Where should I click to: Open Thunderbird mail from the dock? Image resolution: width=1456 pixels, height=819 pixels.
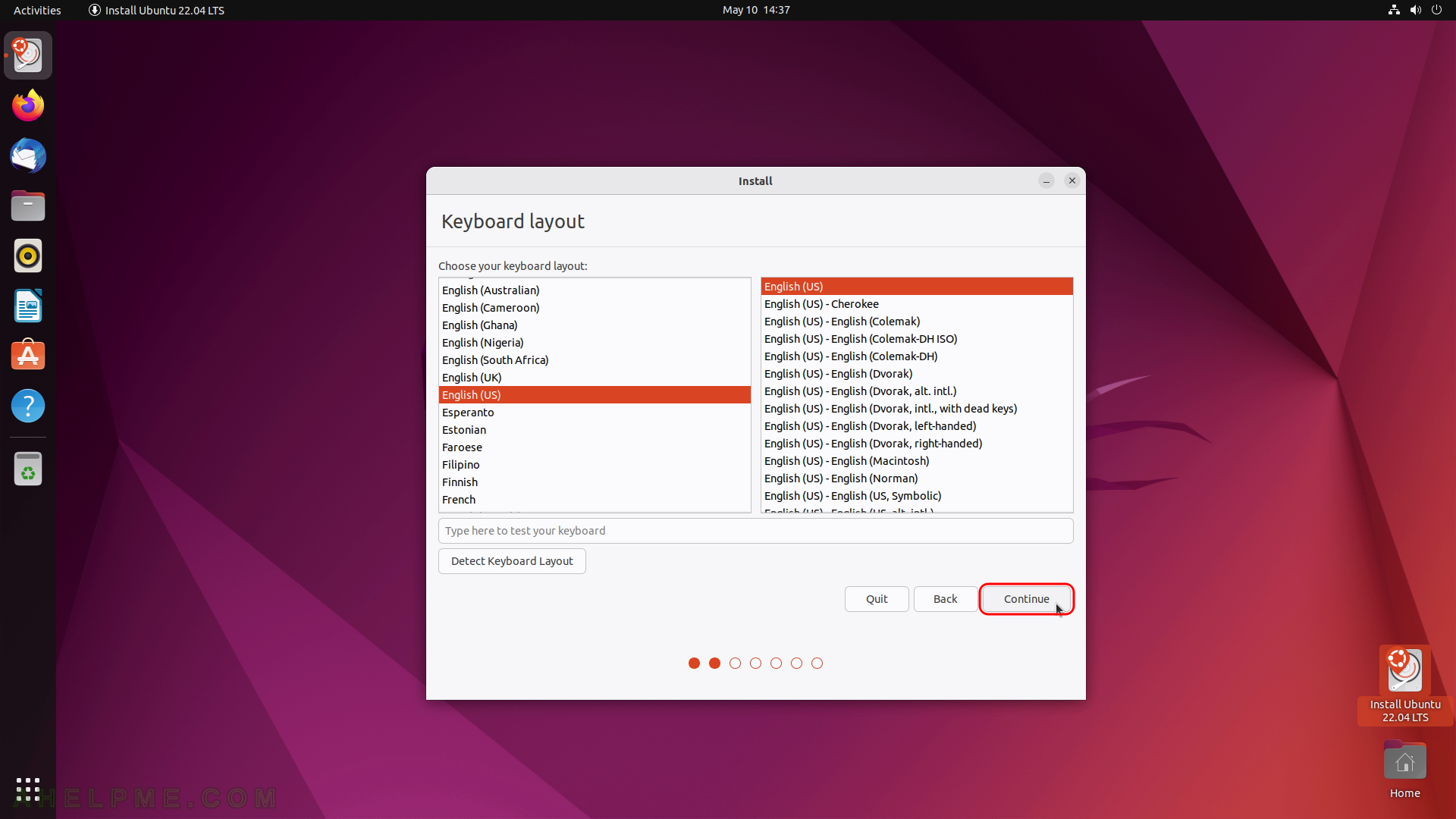click(28, 155)
